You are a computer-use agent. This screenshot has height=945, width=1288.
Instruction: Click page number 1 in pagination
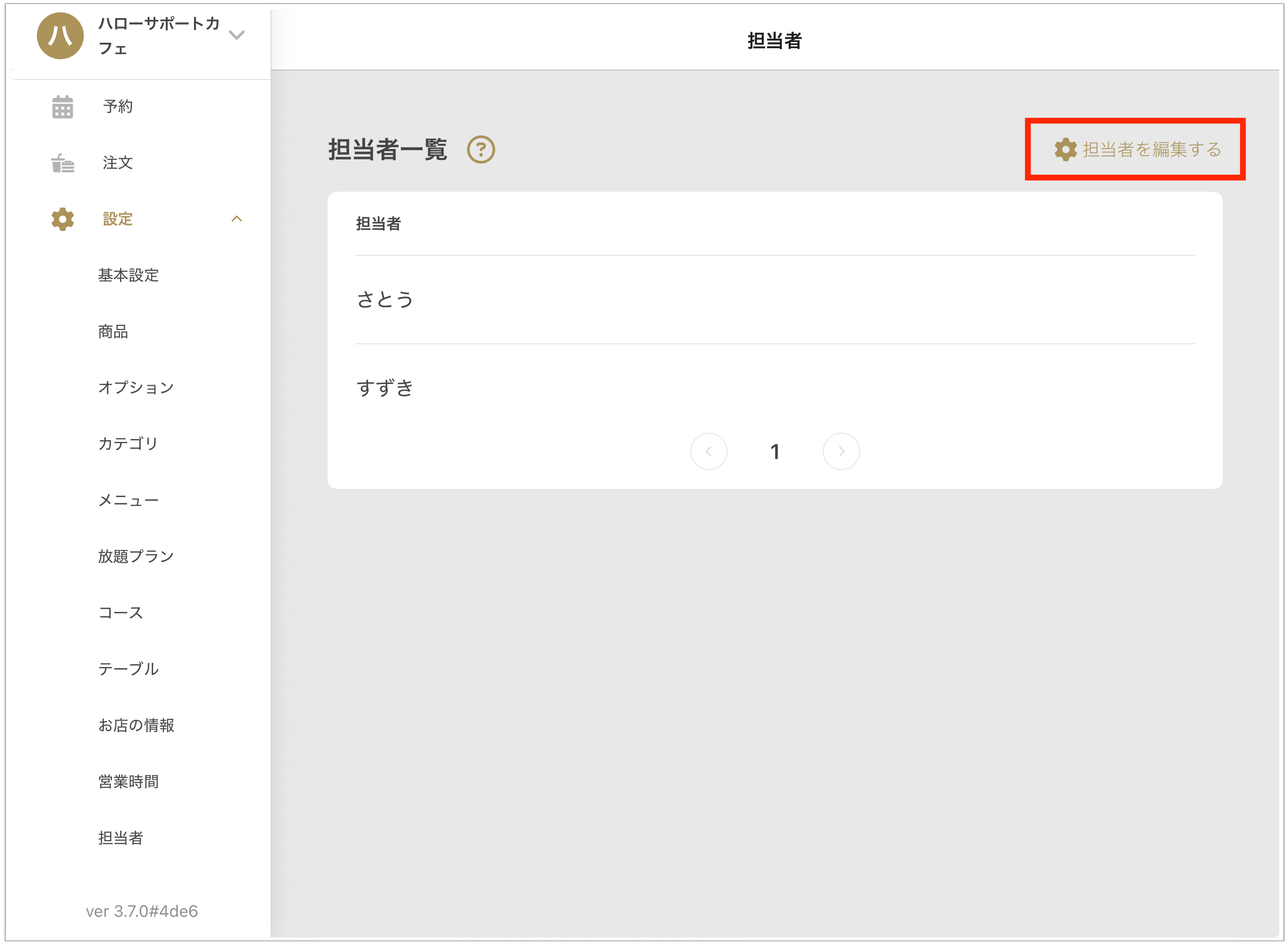coord(775,451)
